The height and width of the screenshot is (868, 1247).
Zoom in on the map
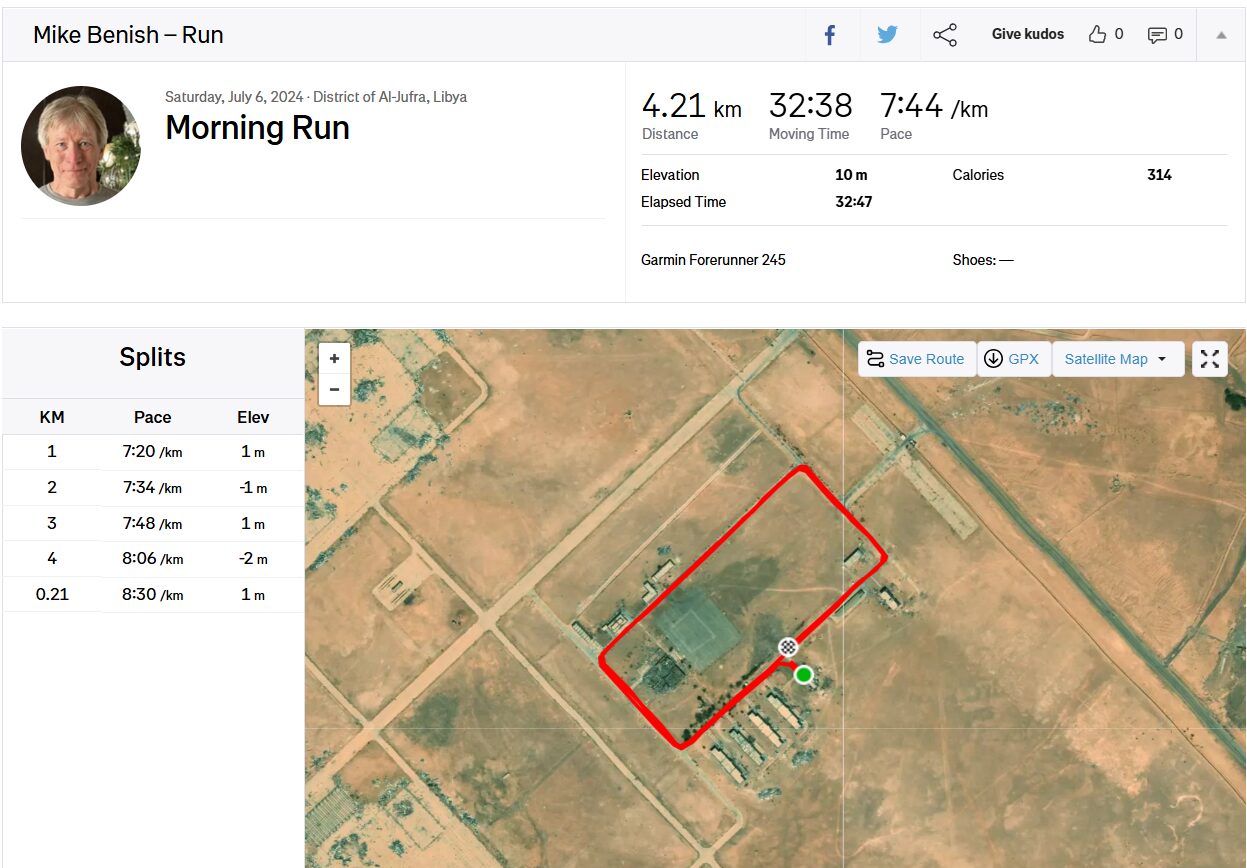click(334, 358)
